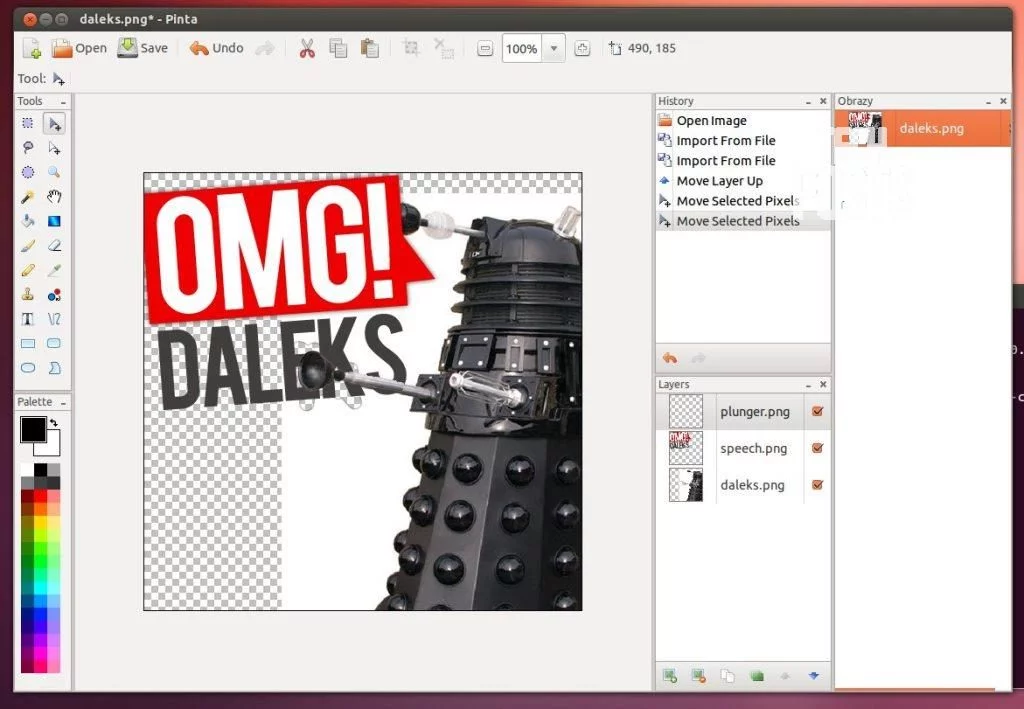1024x709 pixels.
Task: Click the Crop to Selection icon
Action: tap(411, 48)
